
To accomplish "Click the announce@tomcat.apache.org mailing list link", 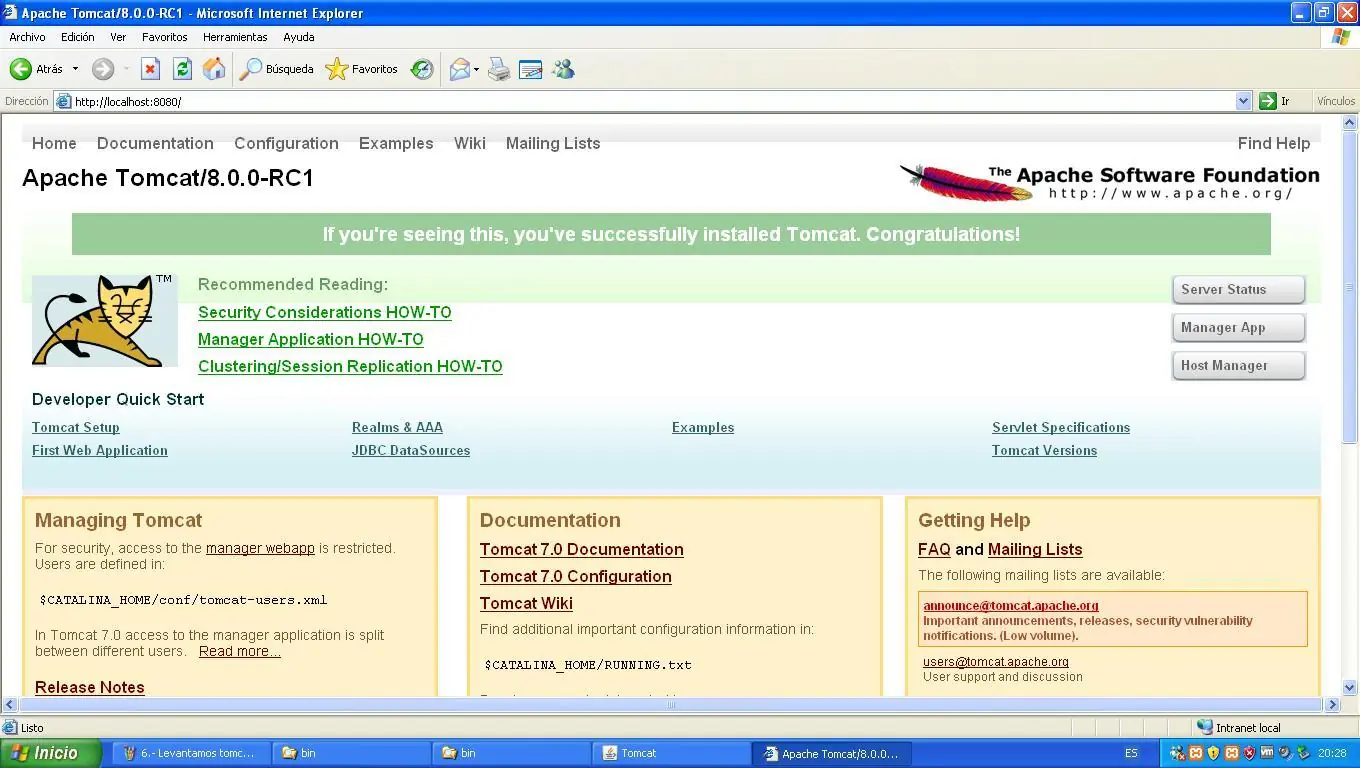I will point(1011,605).
